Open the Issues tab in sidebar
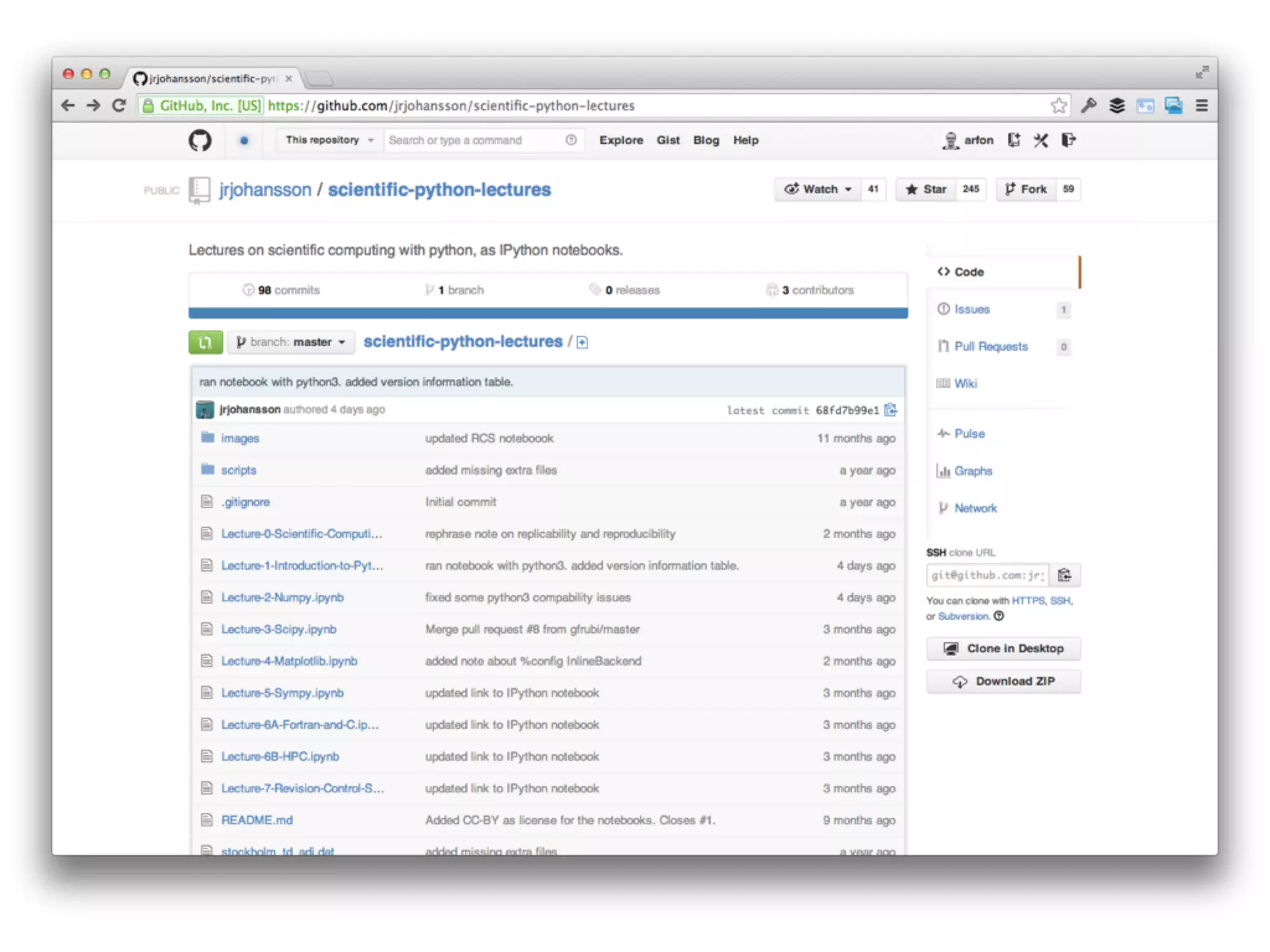This screenshot has height=952, width=1270. pos(972,309)
